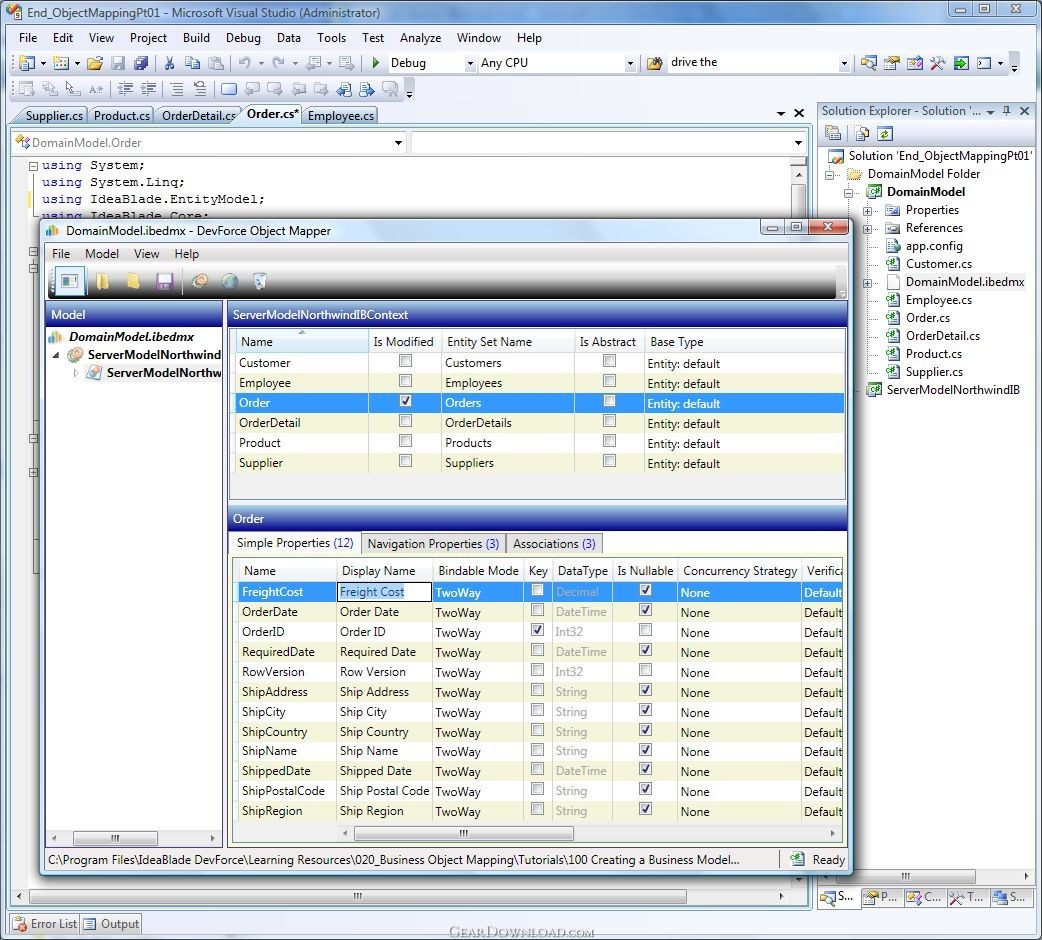The height and width of the screenshot is (940, 1042).
Task: Click the green arrow window icon in Visual Studio toolbar
Action: click(961, 63)
